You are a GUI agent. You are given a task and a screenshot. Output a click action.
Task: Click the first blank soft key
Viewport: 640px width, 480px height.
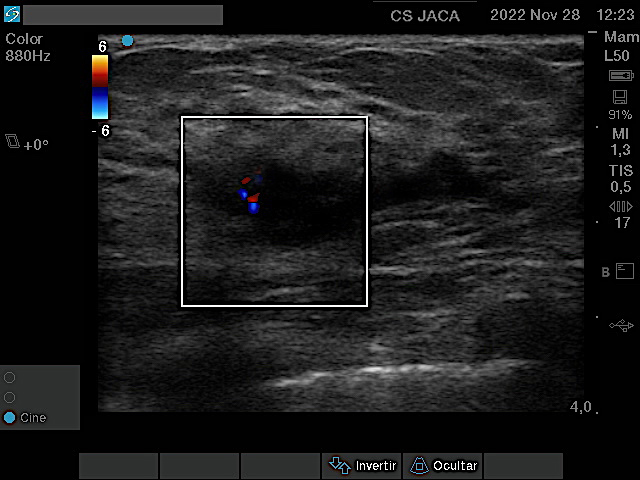tap(118, 466)
